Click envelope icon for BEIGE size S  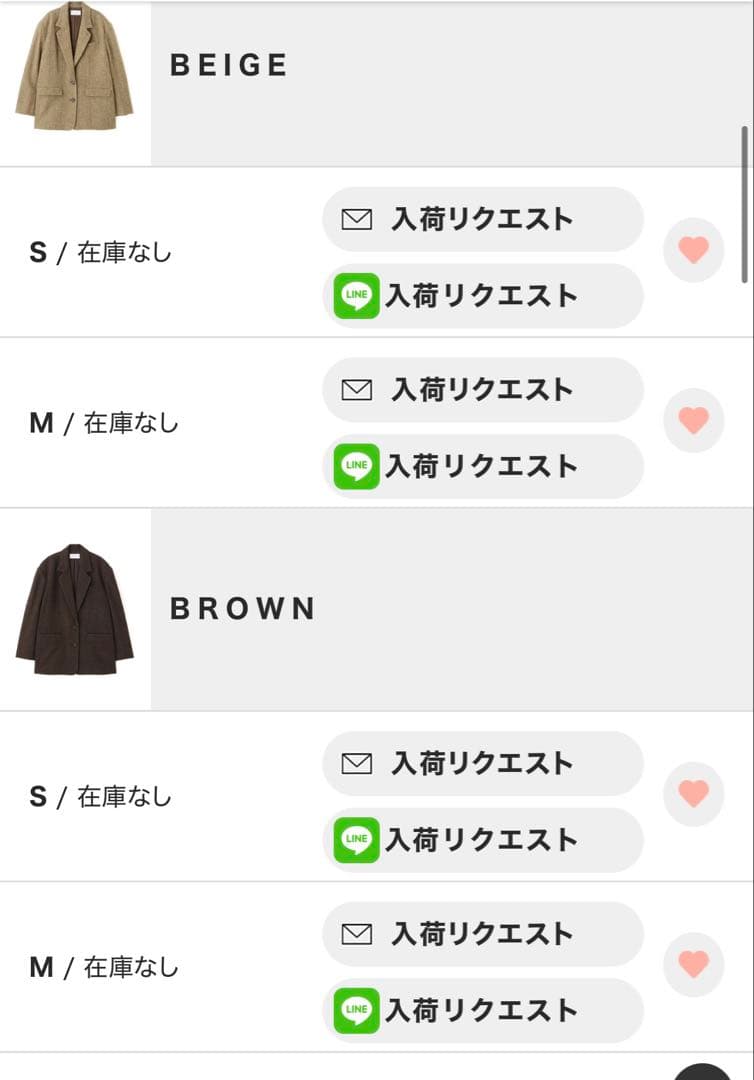(x=357, y=220)
